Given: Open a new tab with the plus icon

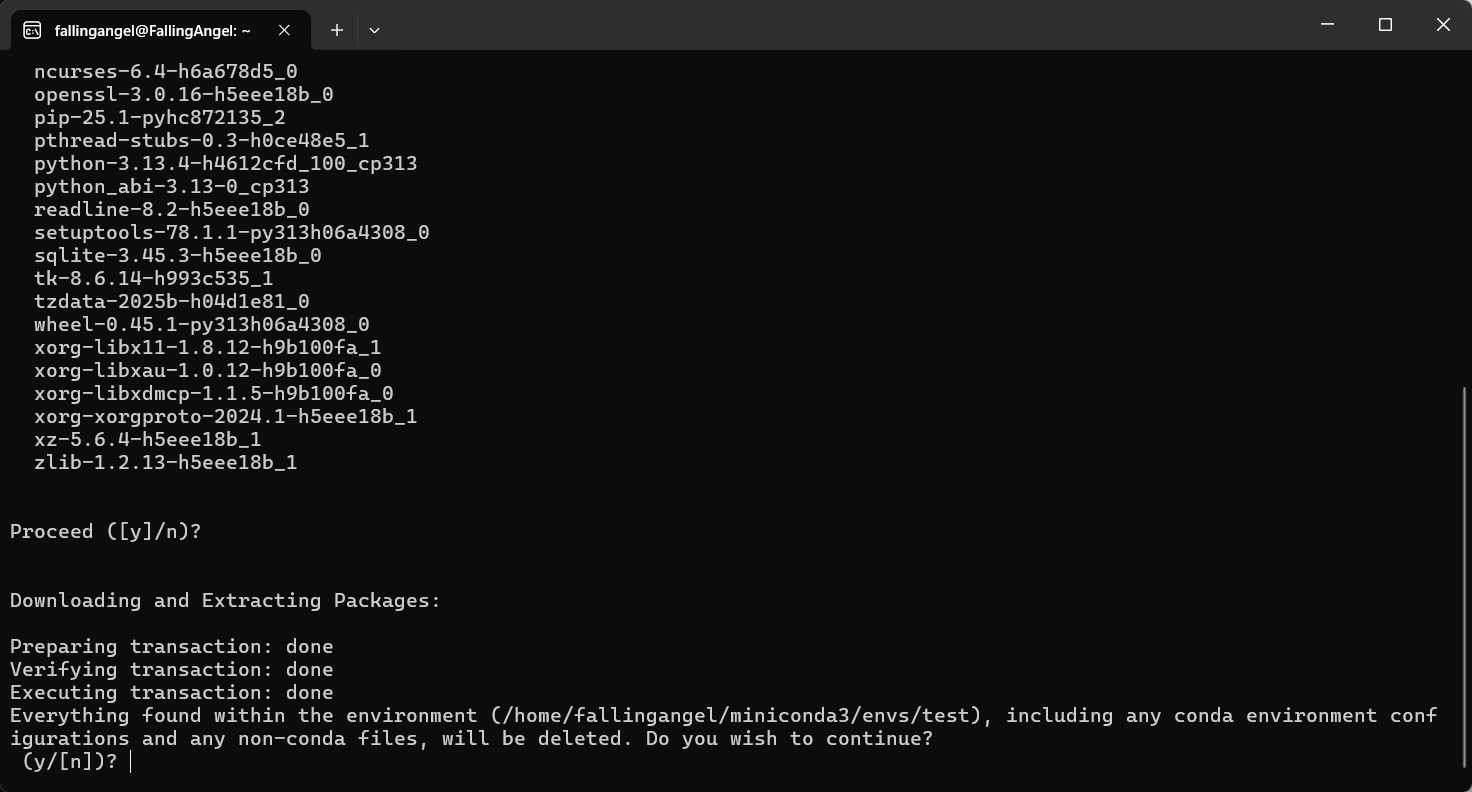Looking at the screenshot, I should [337, 30].
